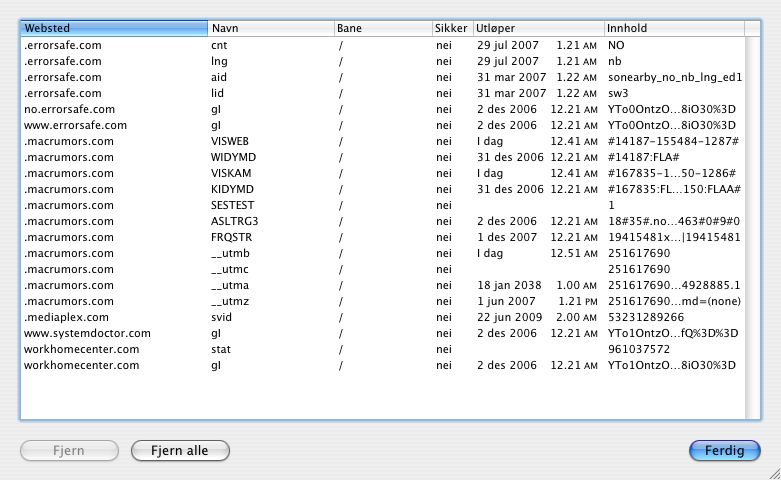Screen dimensions: 781x480
Task: Select the SESTEST cookie name
Action: point(233,205)
